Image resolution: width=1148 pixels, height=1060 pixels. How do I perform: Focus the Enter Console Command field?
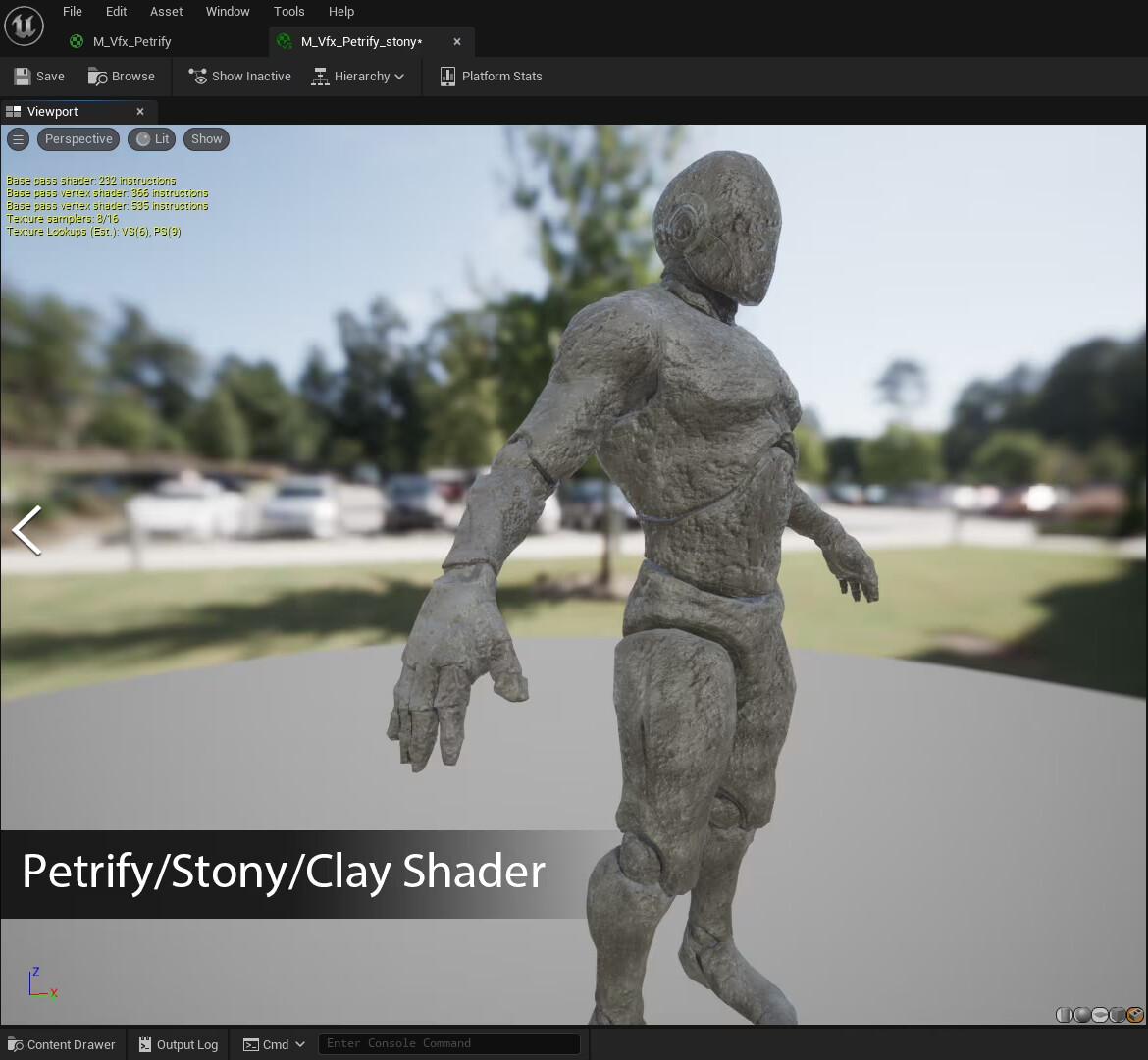(x=448, y=1044)
